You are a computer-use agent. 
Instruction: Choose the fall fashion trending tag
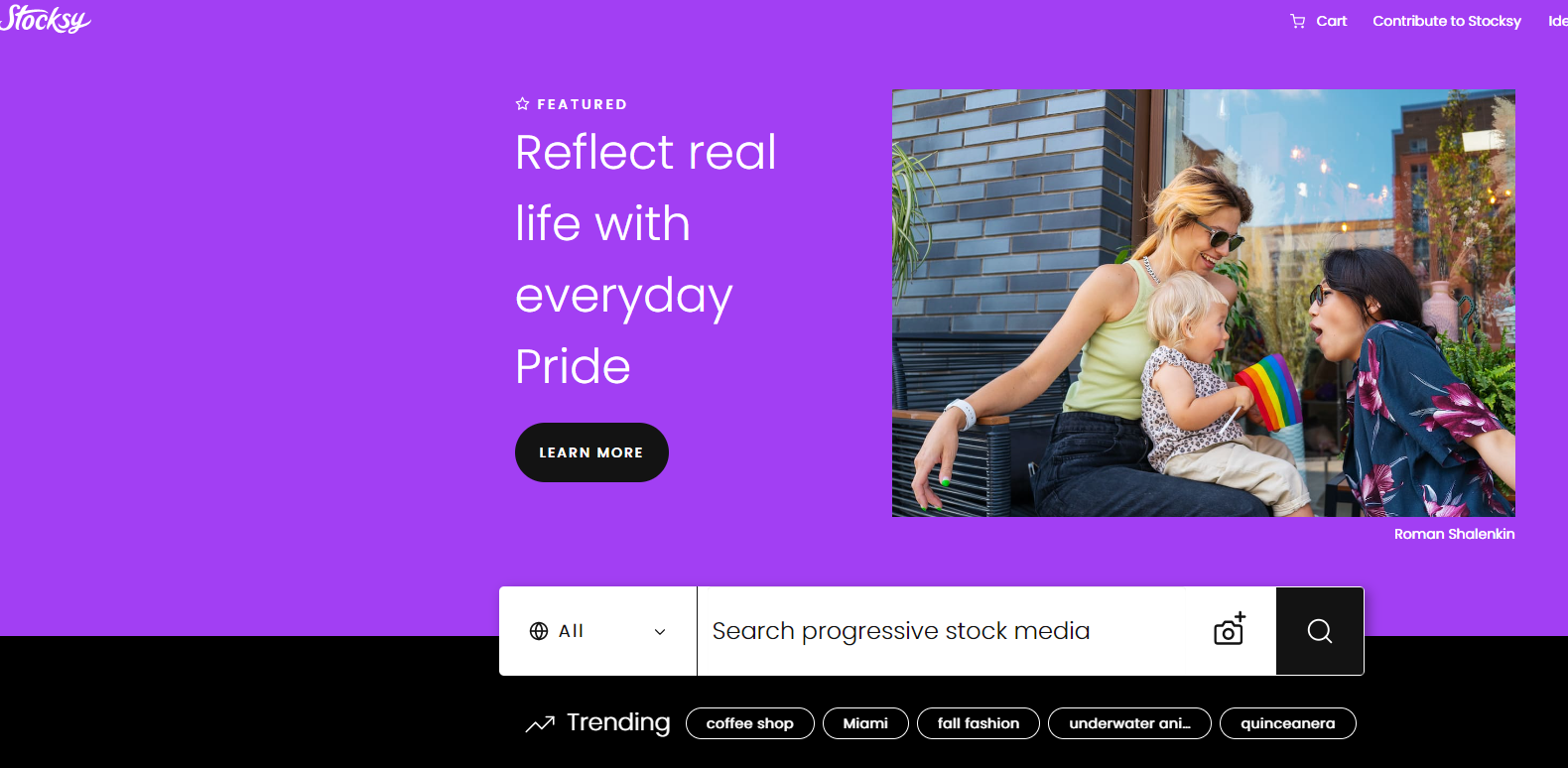979,723
